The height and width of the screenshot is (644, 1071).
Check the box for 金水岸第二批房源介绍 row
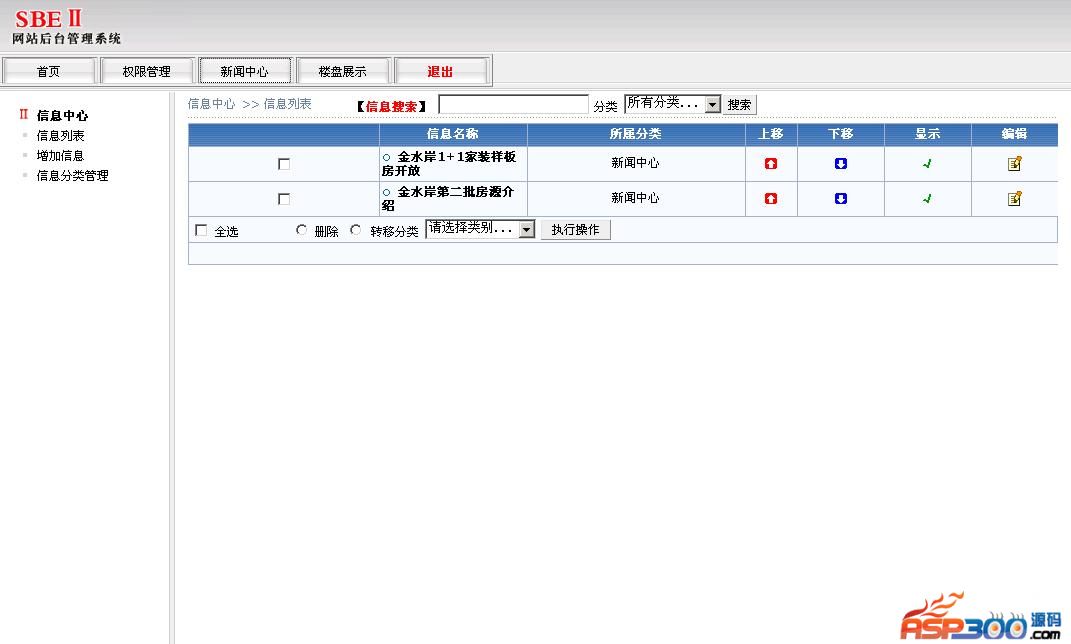pyautogui.click(x=284, y=199)
